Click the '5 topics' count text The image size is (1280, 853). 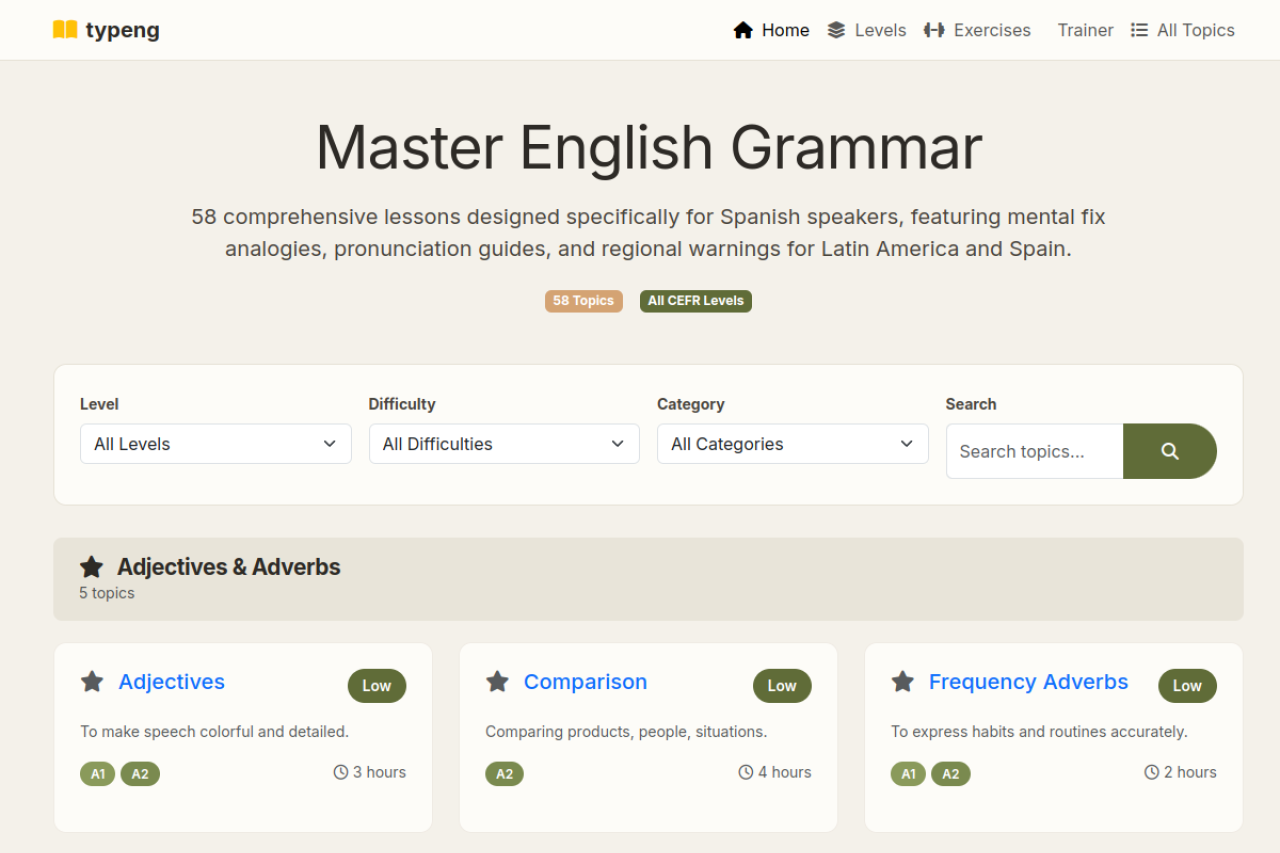(107, 593)
